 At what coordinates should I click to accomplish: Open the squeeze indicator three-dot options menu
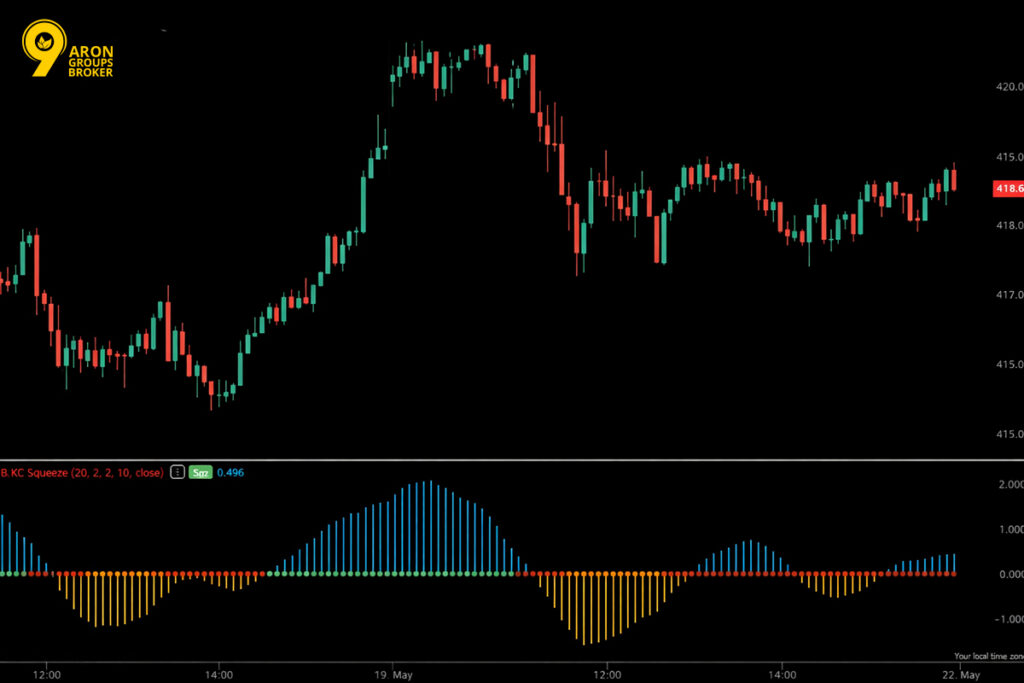[177, 472]
